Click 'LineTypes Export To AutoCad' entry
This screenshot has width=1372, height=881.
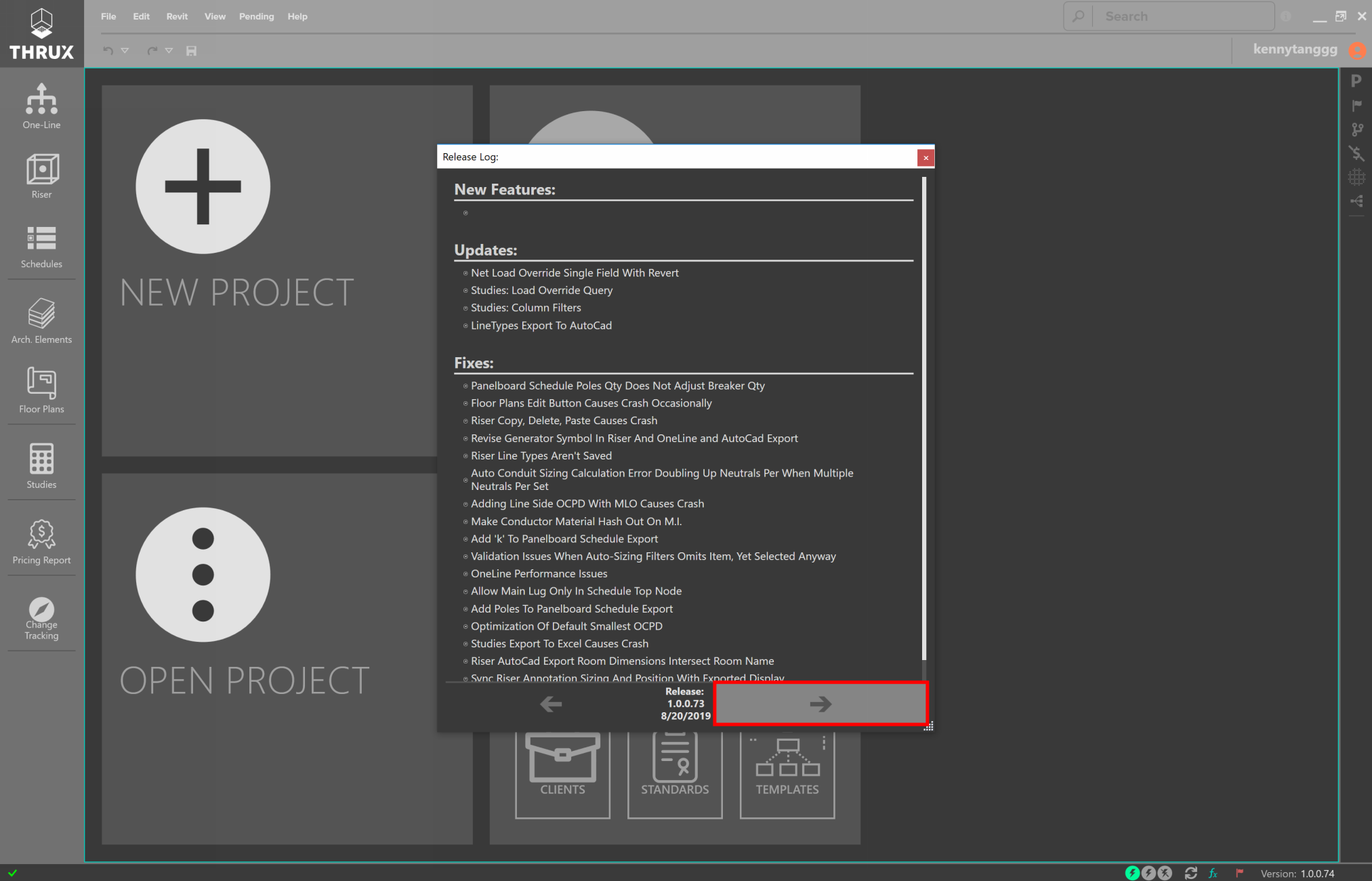(x=541, y=325)
